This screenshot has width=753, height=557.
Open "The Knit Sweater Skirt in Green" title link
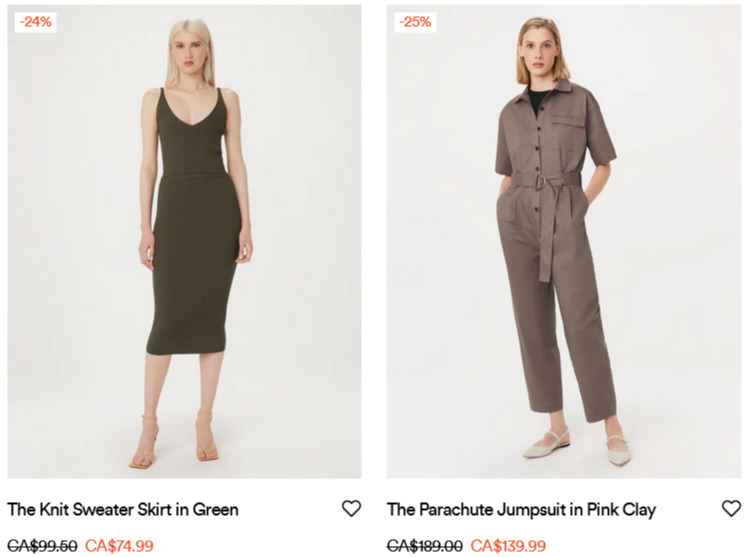[x=123, y=509]
